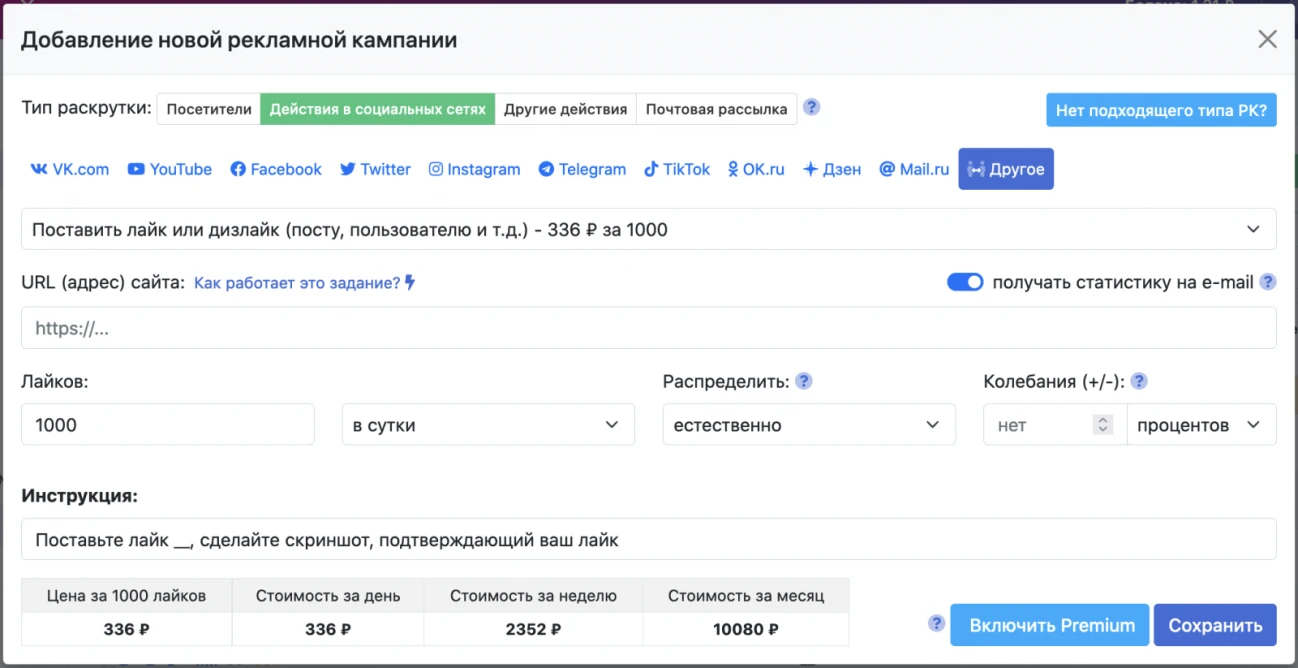Image resolution: width=1298 pixels, height=668 pixels.
Task: Toggle the e-mail statistics switch
Action: [965, 282]
